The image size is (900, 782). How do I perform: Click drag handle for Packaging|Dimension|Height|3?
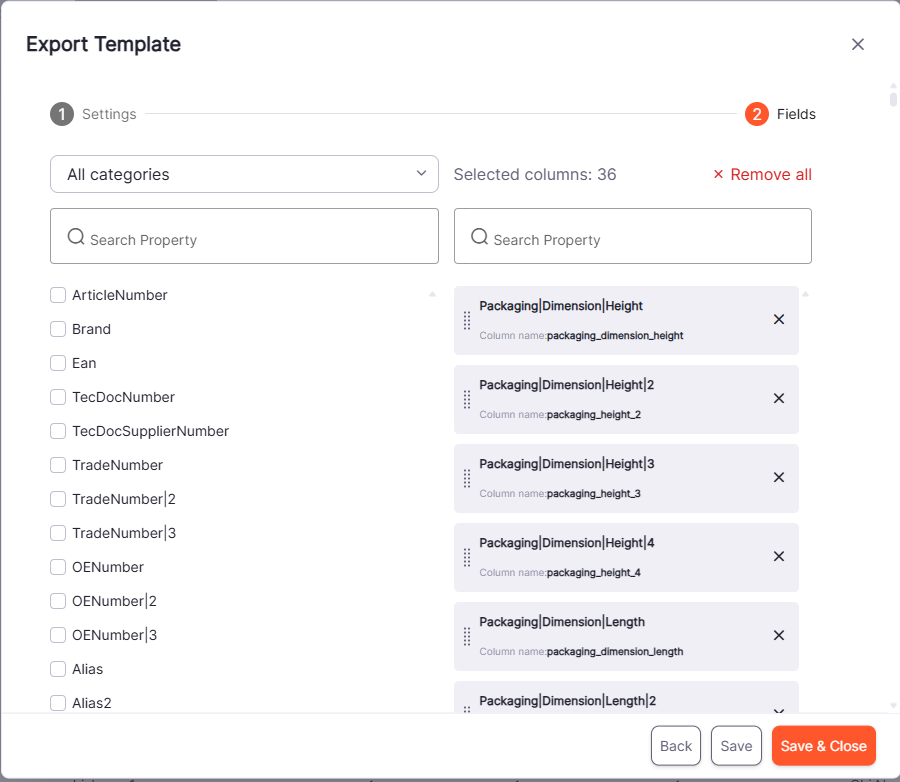467,478
